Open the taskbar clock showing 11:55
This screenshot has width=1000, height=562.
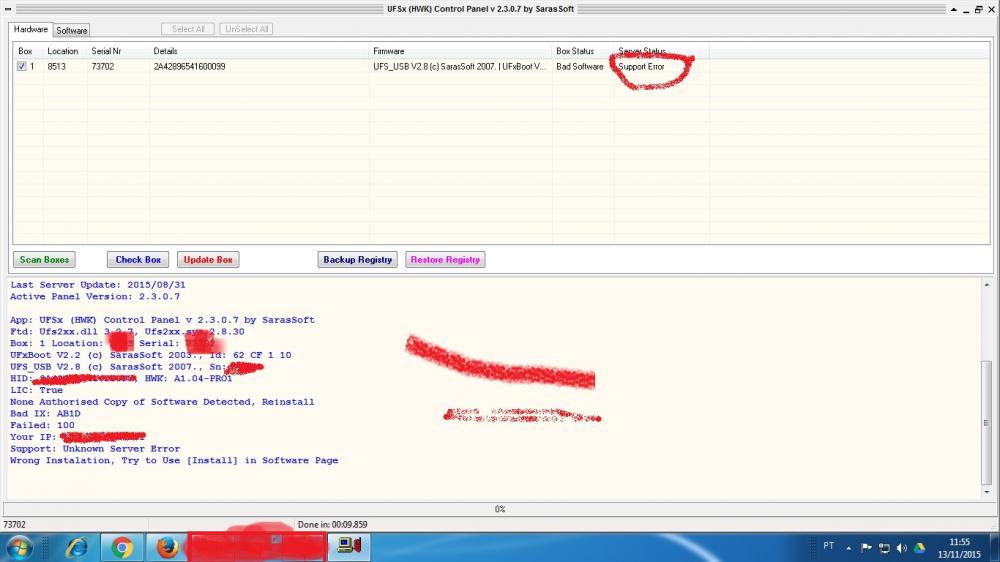pyautogui.click(x=959, y=548)
